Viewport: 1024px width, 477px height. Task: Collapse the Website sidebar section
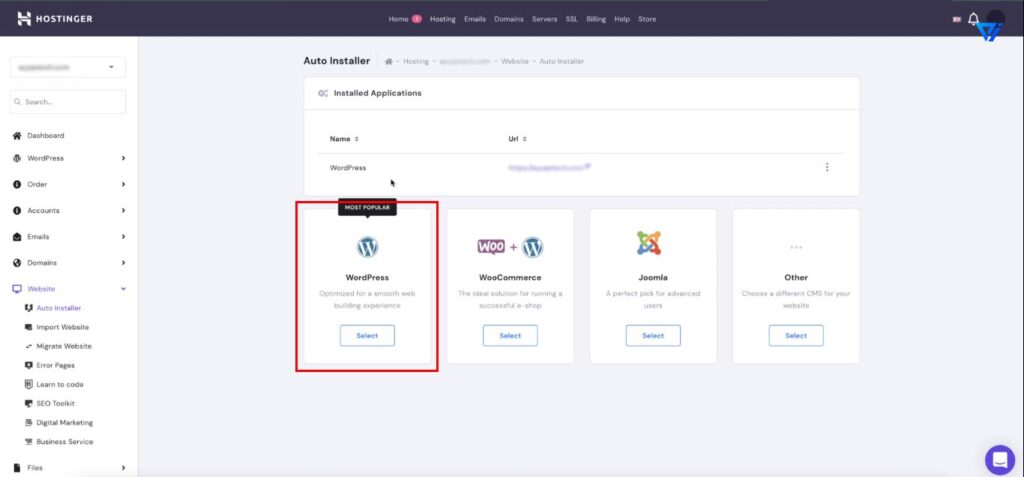[x=123, y=289]
